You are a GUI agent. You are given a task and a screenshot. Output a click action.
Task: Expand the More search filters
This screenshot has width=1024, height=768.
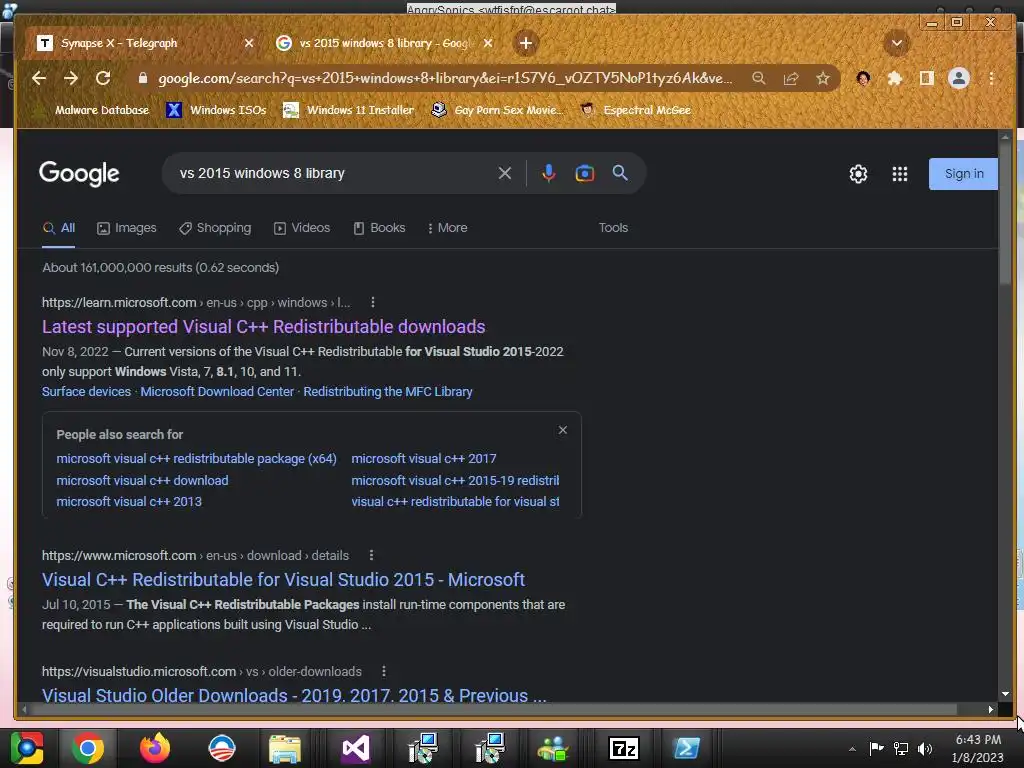[x=447, y=228]
